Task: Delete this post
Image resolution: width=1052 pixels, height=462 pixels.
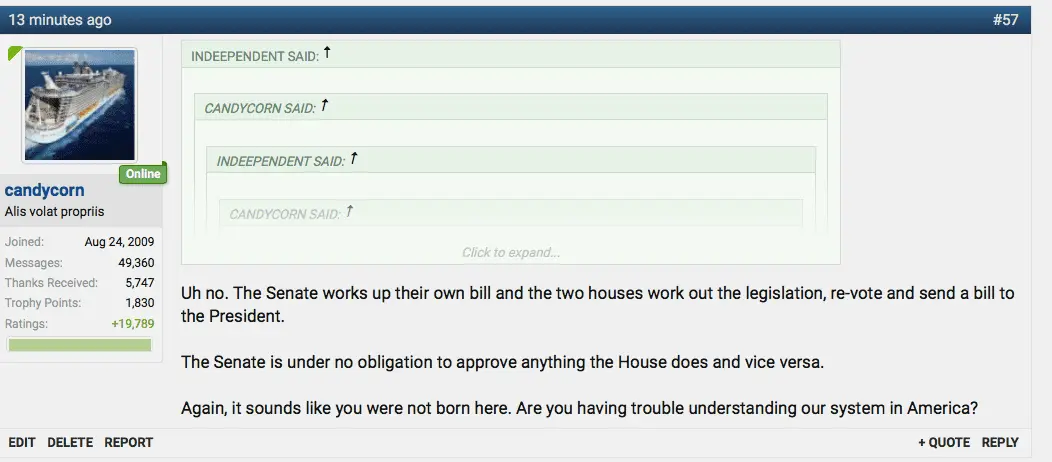Action: (x=70, y=442)
